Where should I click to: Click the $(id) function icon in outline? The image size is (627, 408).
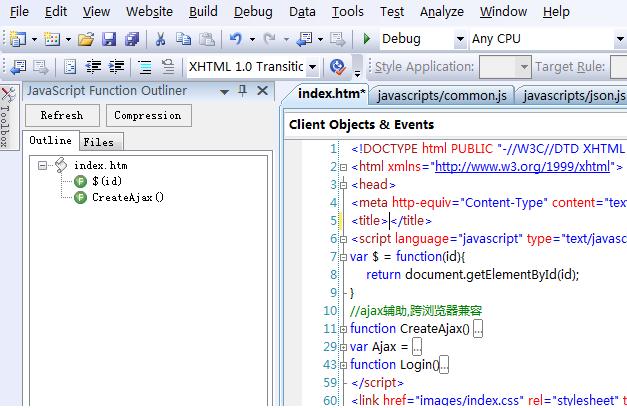(80, 181)
